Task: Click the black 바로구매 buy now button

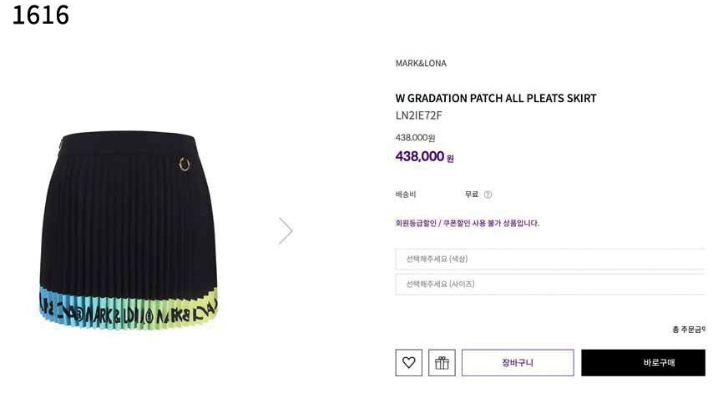Action: pyautogui.click(x=643, y=363)
